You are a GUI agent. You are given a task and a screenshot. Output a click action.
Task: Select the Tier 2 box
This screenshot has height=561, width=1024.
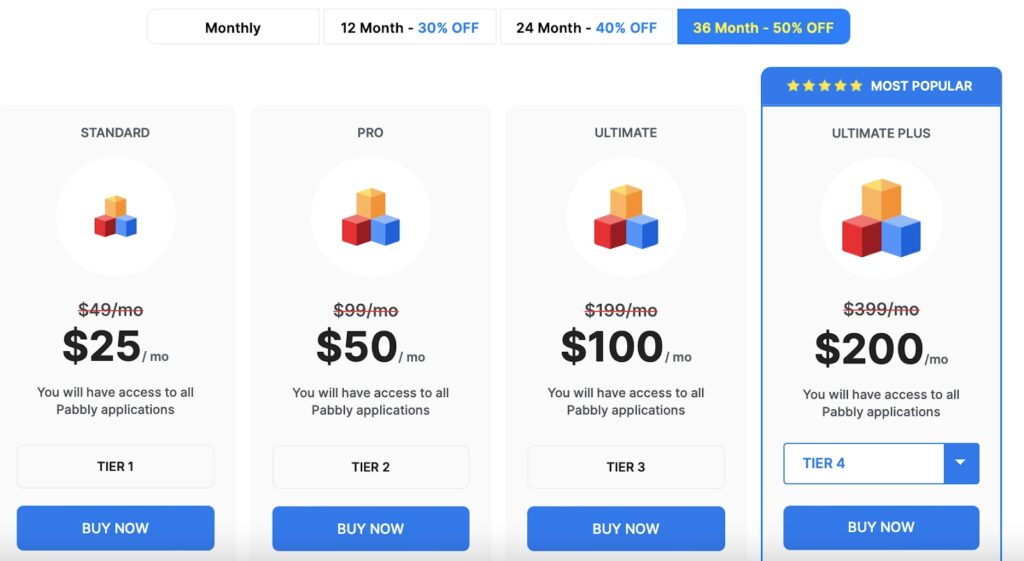pyautogui.click(x=371, y=466)
